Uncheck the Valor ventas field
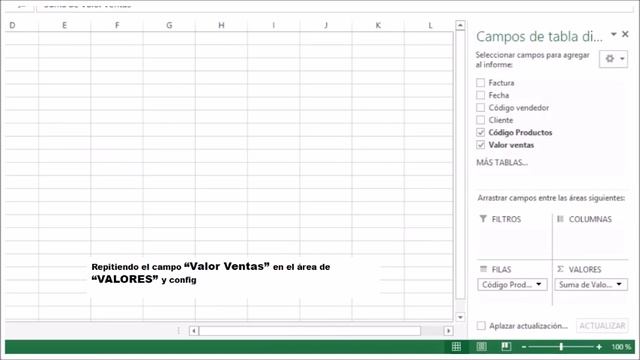The height and width of the screenshot is (360, 640). coord(480,145)
